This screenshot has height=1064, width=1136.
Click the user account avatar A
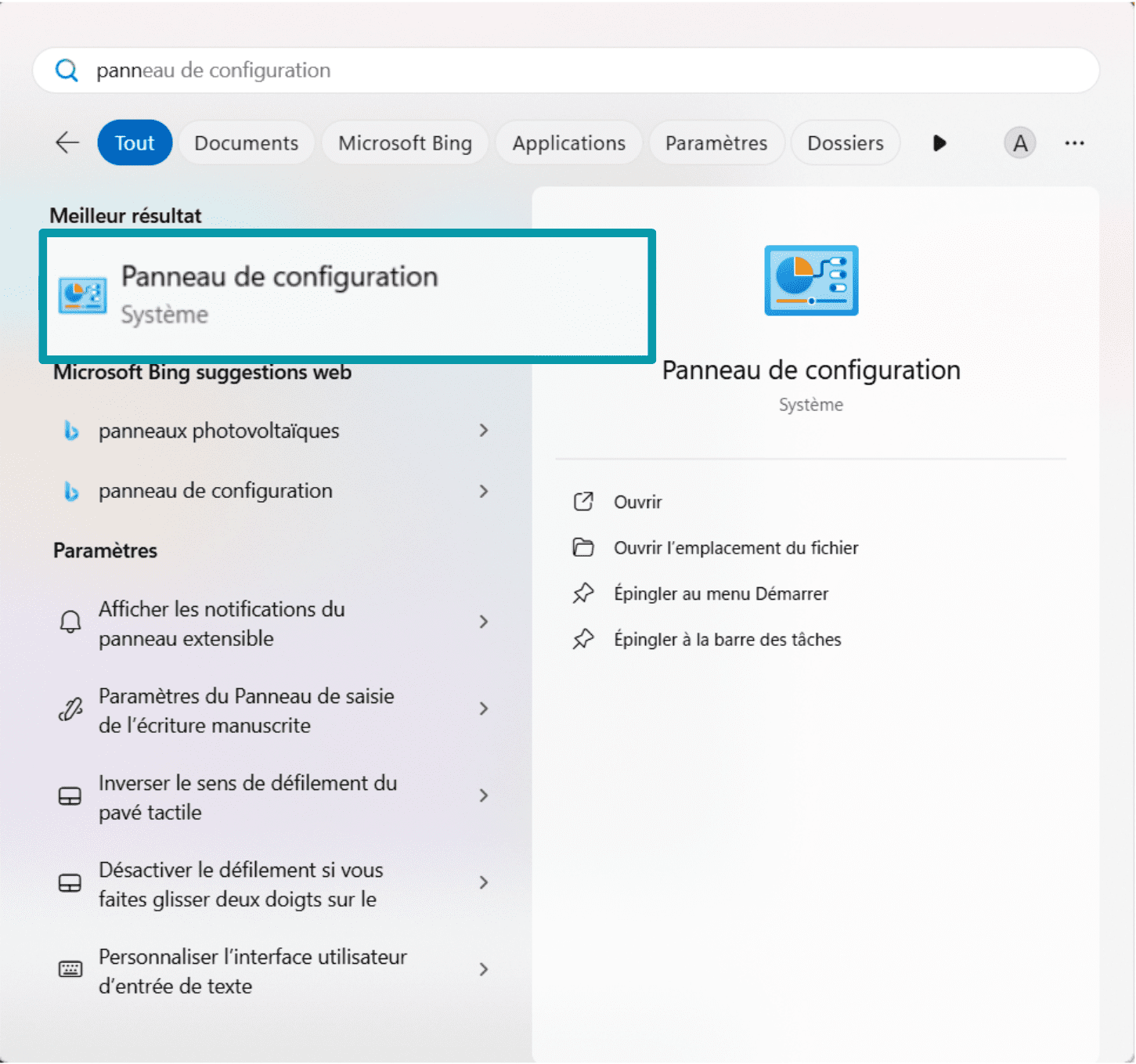(1019, 143)
